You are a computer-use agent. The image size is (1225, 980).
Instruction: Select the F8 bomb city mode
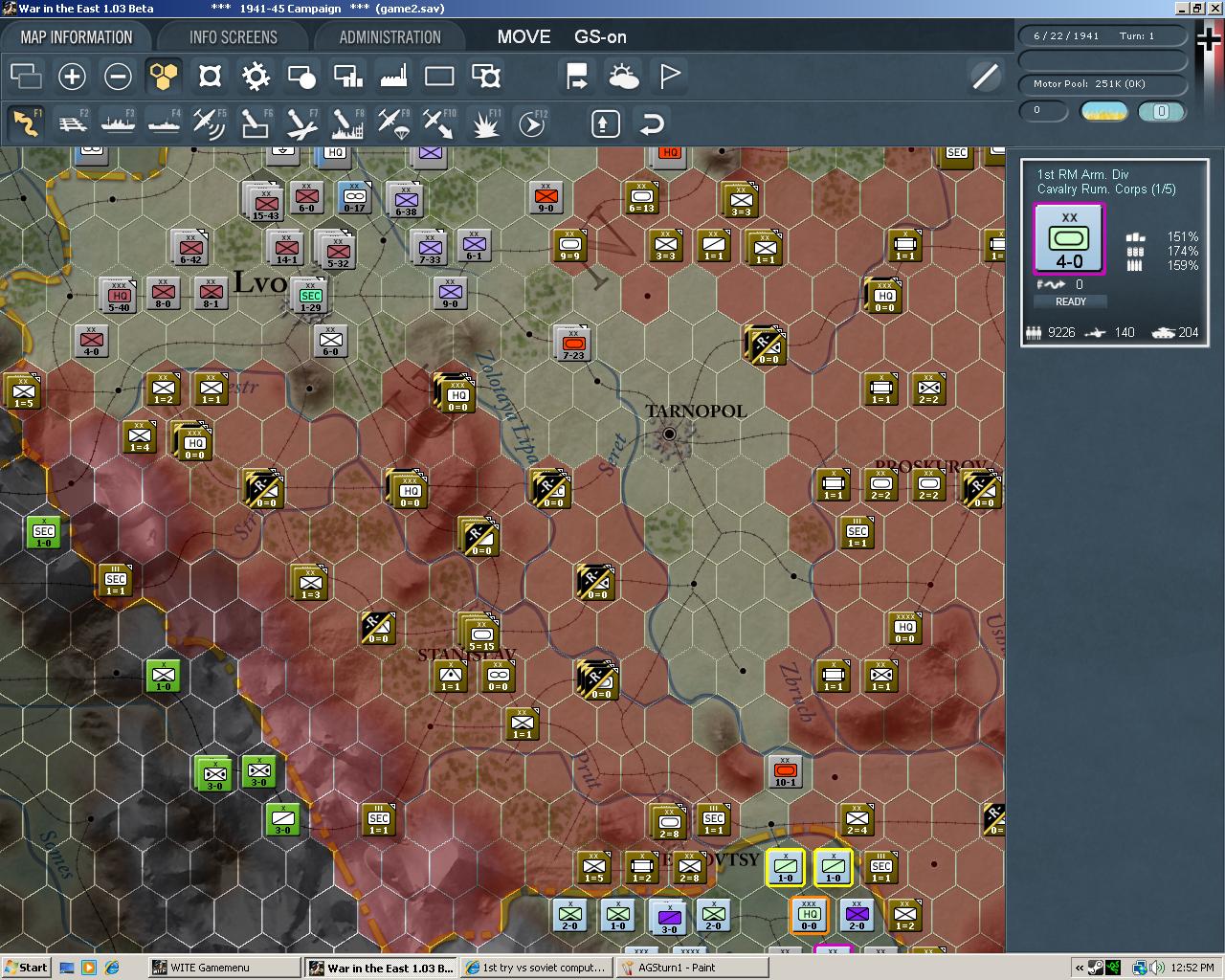pos(347,123)
